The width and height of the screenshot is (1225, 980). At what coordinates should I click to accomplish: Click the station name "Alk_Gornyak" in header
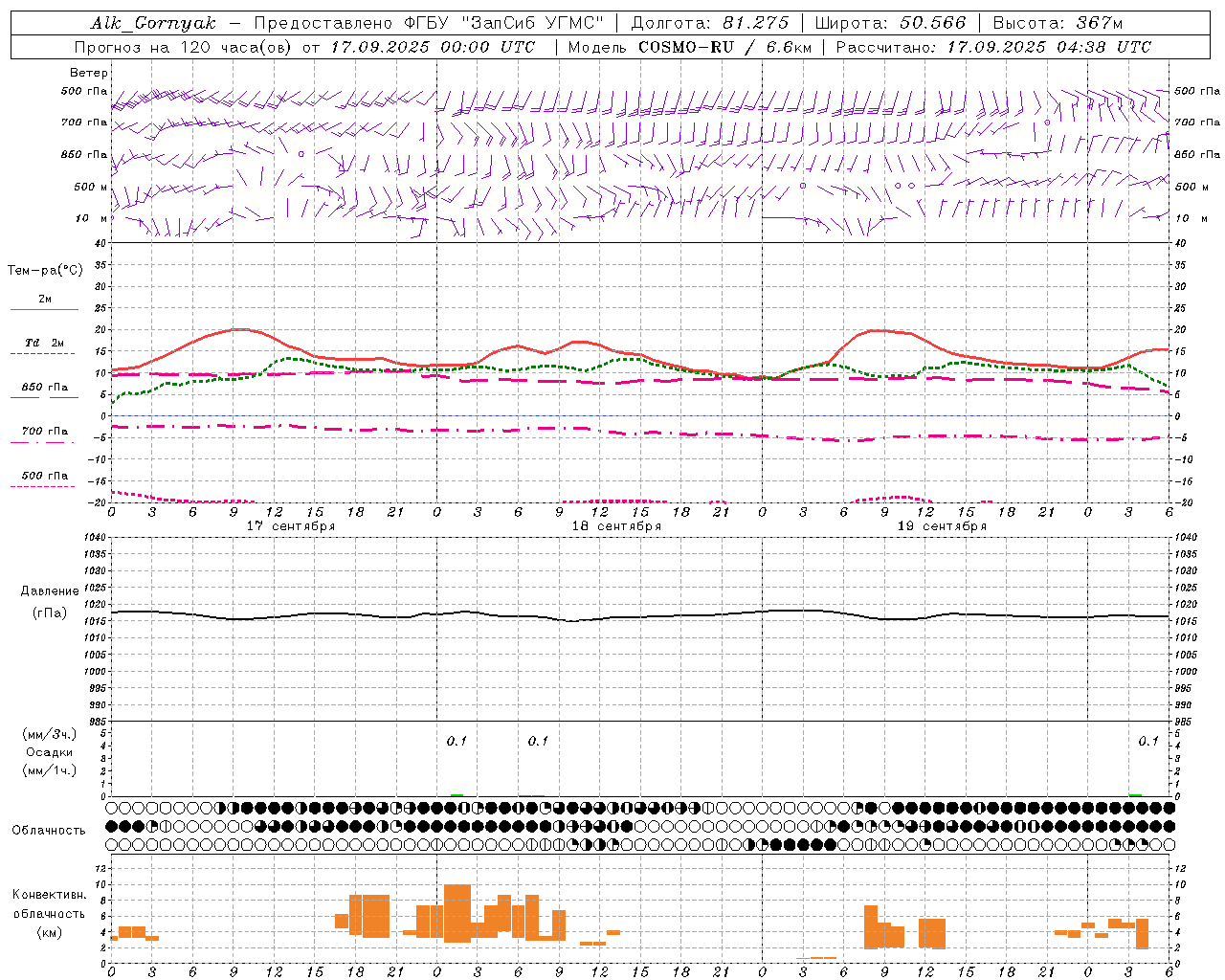[x=153, y=23]
